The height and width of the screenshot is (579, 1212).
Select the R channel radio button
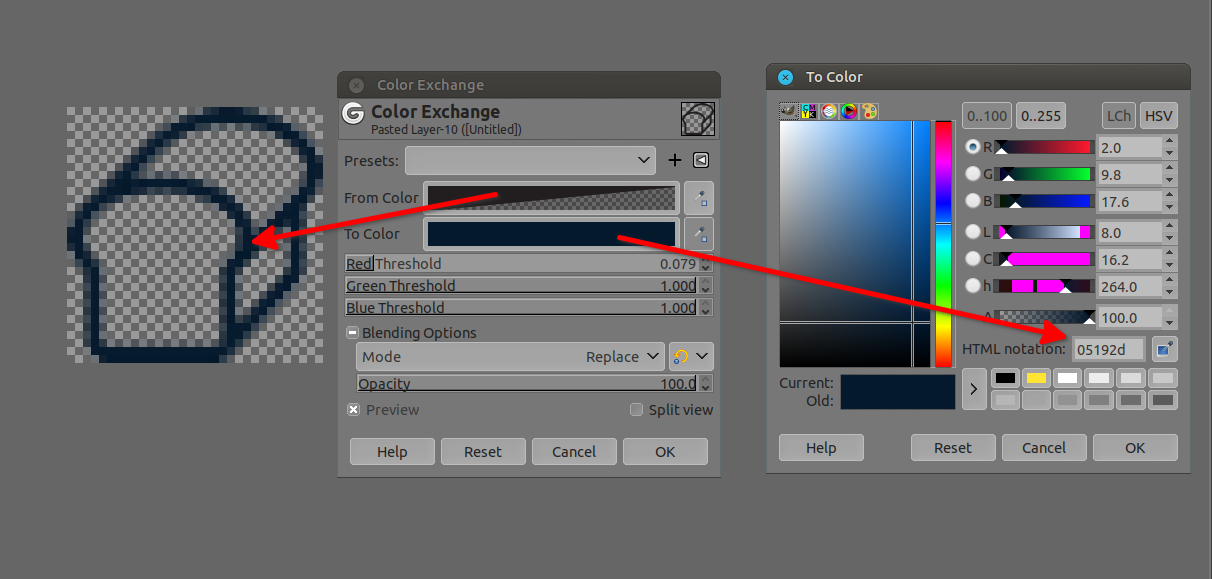(973, 147)
